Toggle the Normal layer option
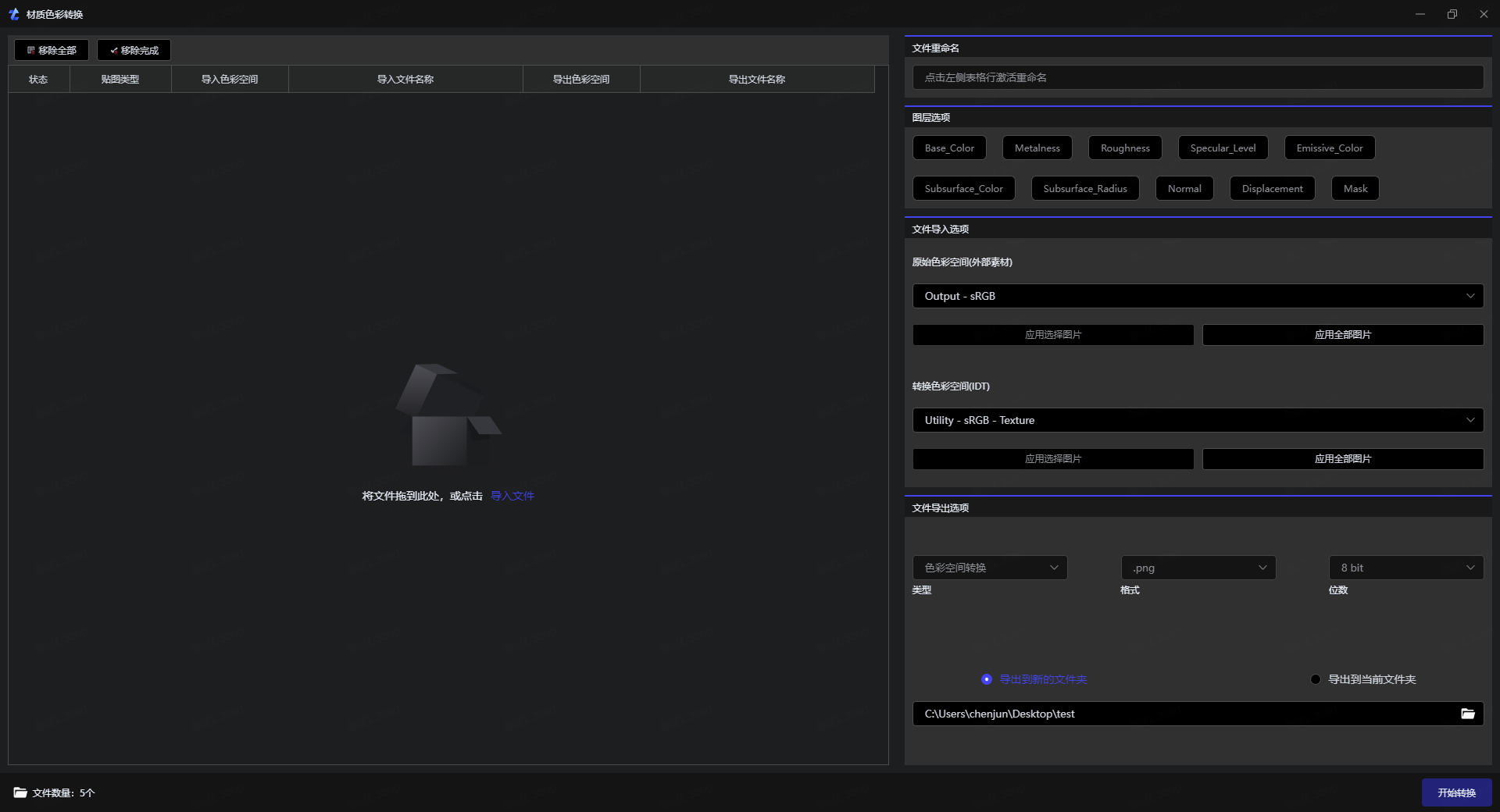This screenshot has height=812, width=1500. click(1184, 188)
